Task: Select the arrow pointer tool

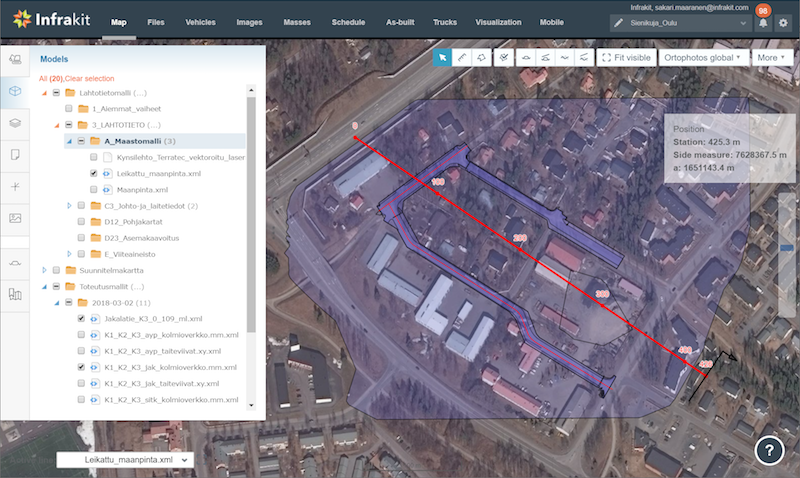Action: click(x=442, y=58)
